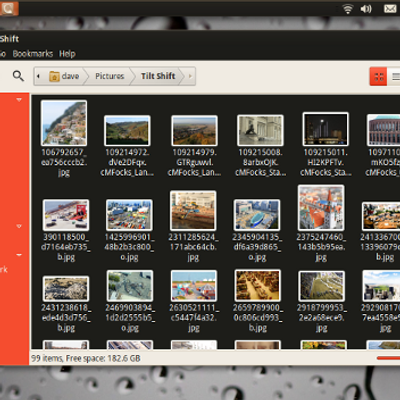Image resolution: width=400 pixels, height=400 pixels.
Task: Click the Ubuntu dash home button
Action: coord(8,8)
